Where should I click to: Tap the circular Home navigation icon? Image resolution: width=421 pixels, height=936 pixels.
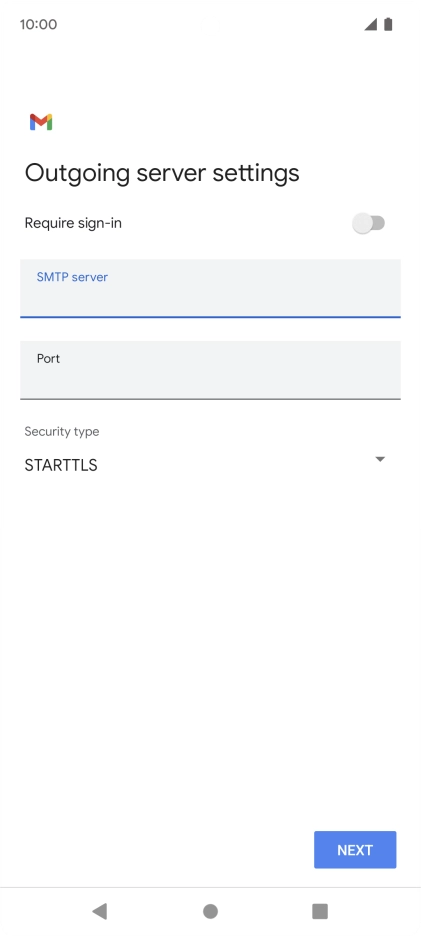click(x=210, y=911)
